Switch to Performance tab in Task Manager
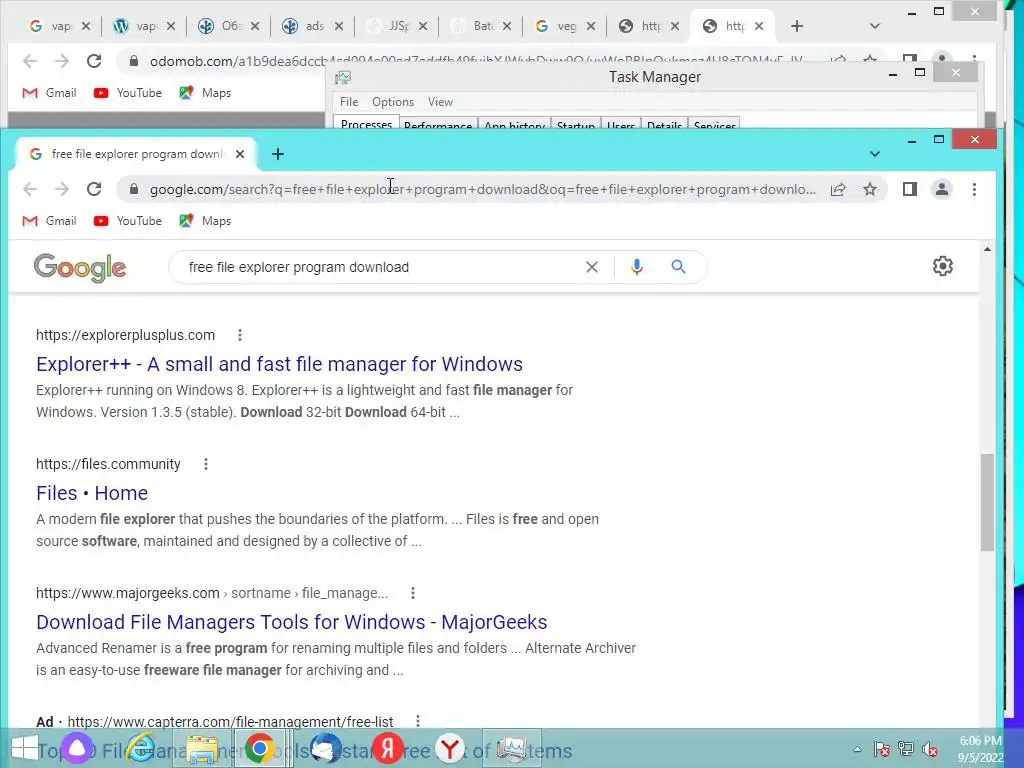 coord(438,124)
